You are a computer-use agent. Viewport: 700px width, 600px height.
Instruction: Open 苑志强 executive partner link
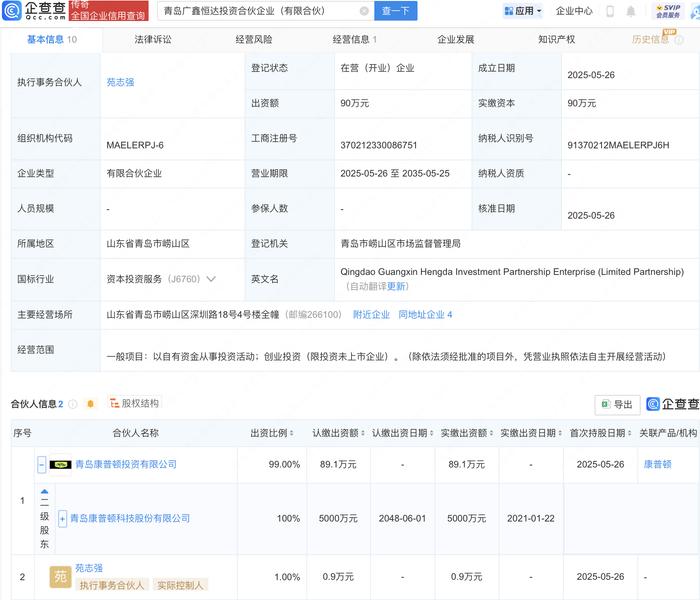coord(120,82)
